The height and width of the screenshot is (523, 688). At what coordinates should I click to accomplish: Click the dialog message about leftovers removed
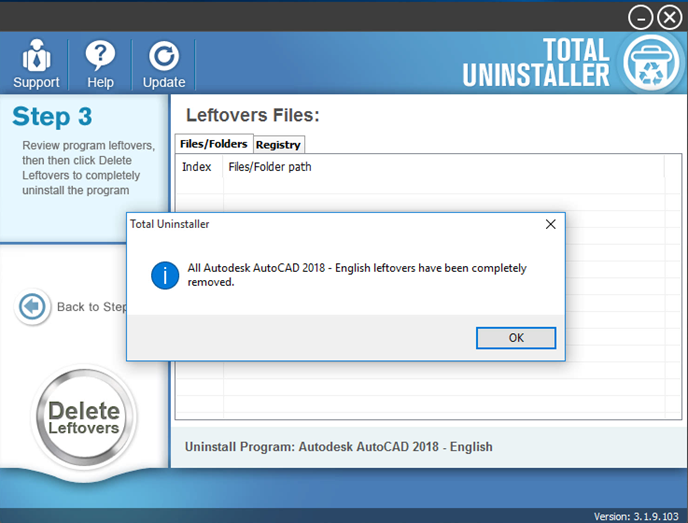tap(357, 275)
